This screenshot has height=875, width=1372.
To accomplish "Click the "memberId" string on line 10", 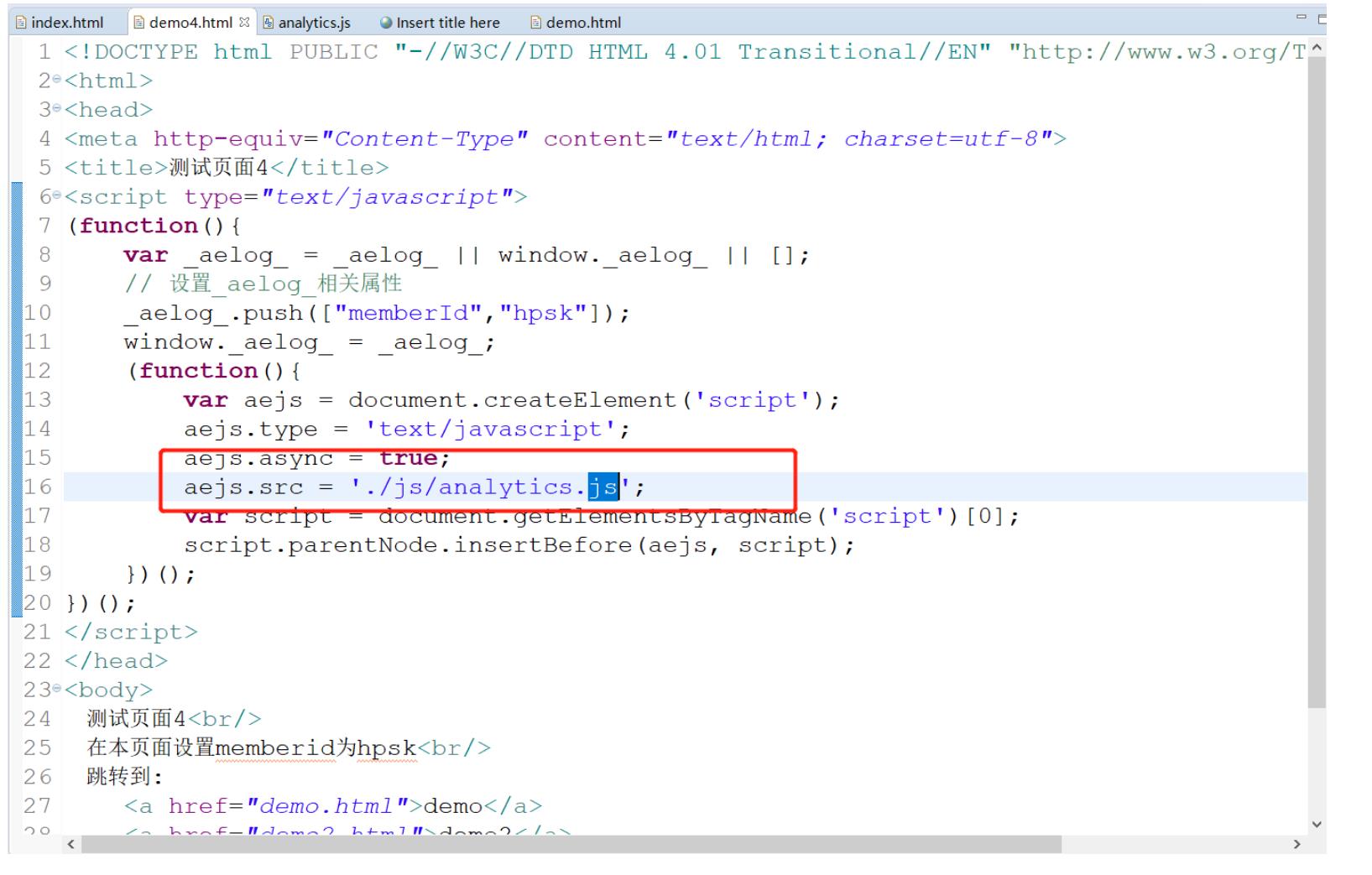I will 409,313.
